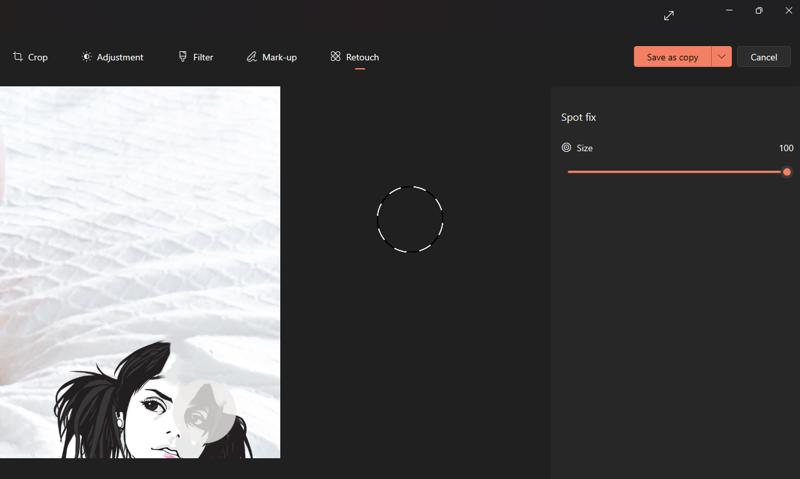Open the Filter tab

(x=196, y=57)
